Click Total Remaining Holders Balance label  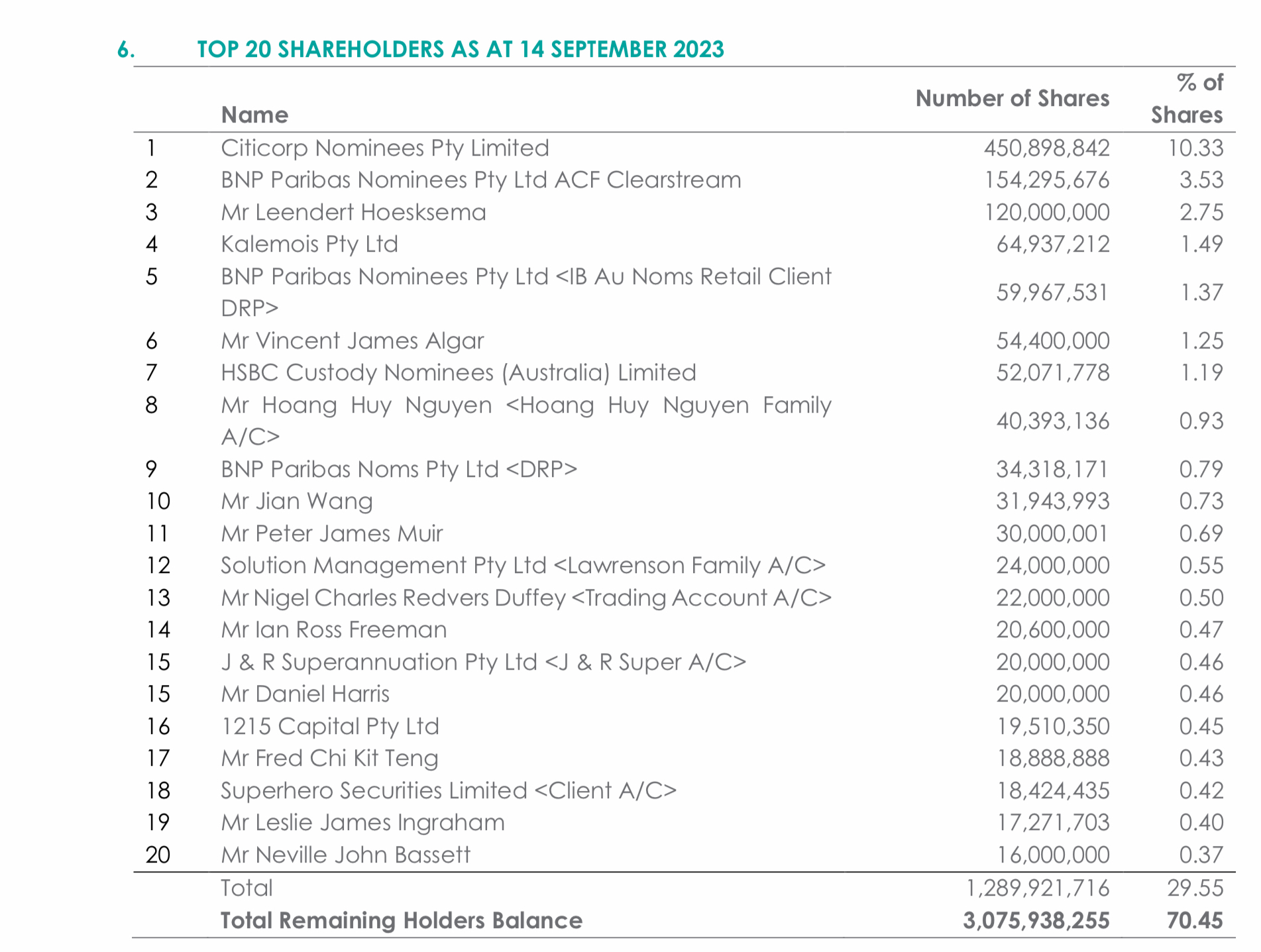point(402,920)
